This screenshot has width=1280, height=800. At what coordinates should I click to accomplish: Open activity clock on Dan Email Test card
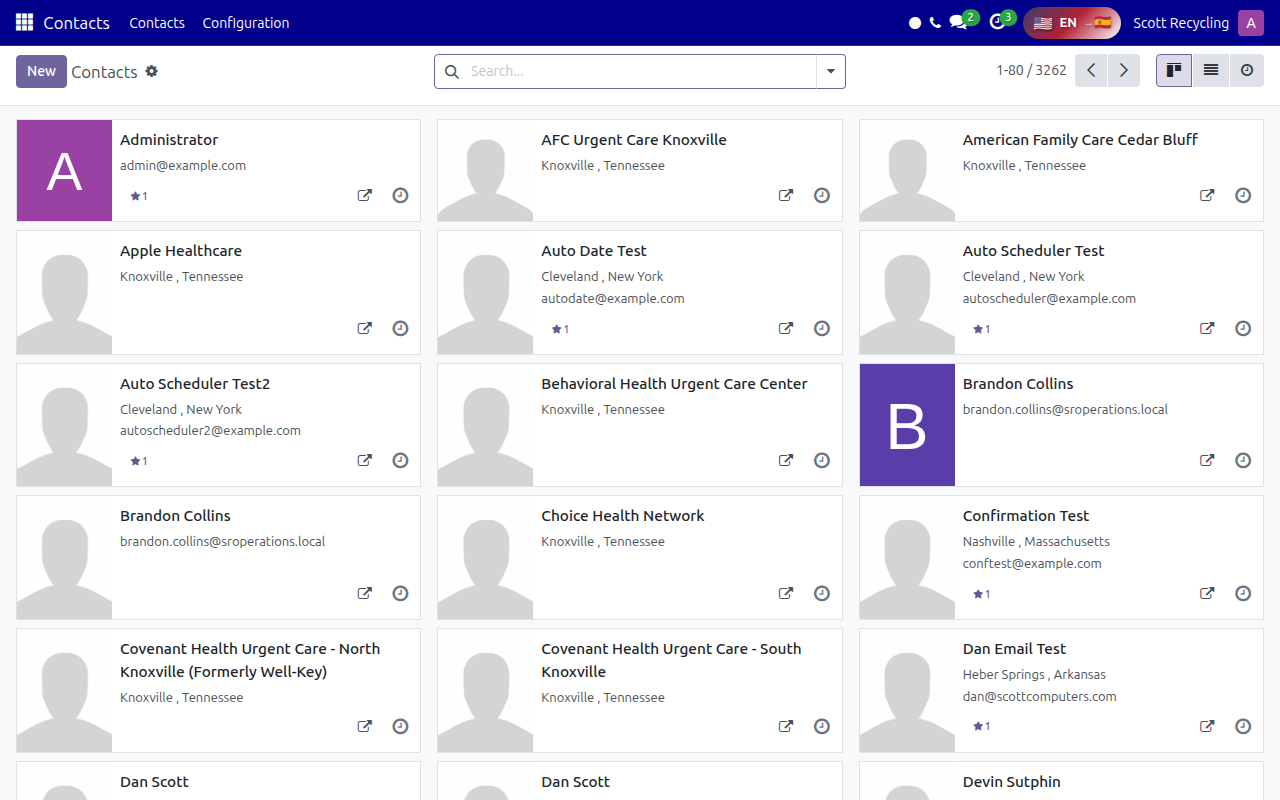pos(1243,726)
